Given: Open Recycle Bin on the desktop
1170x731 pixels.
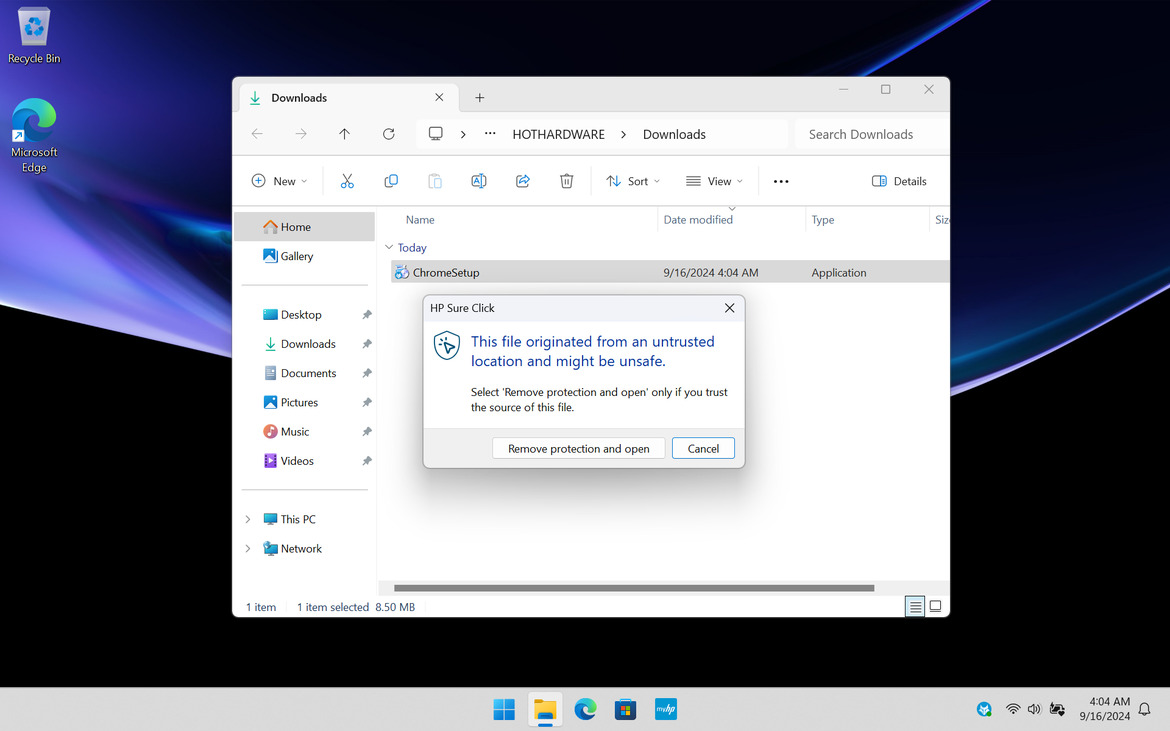Looking at the screenshot, I should 34,36.
